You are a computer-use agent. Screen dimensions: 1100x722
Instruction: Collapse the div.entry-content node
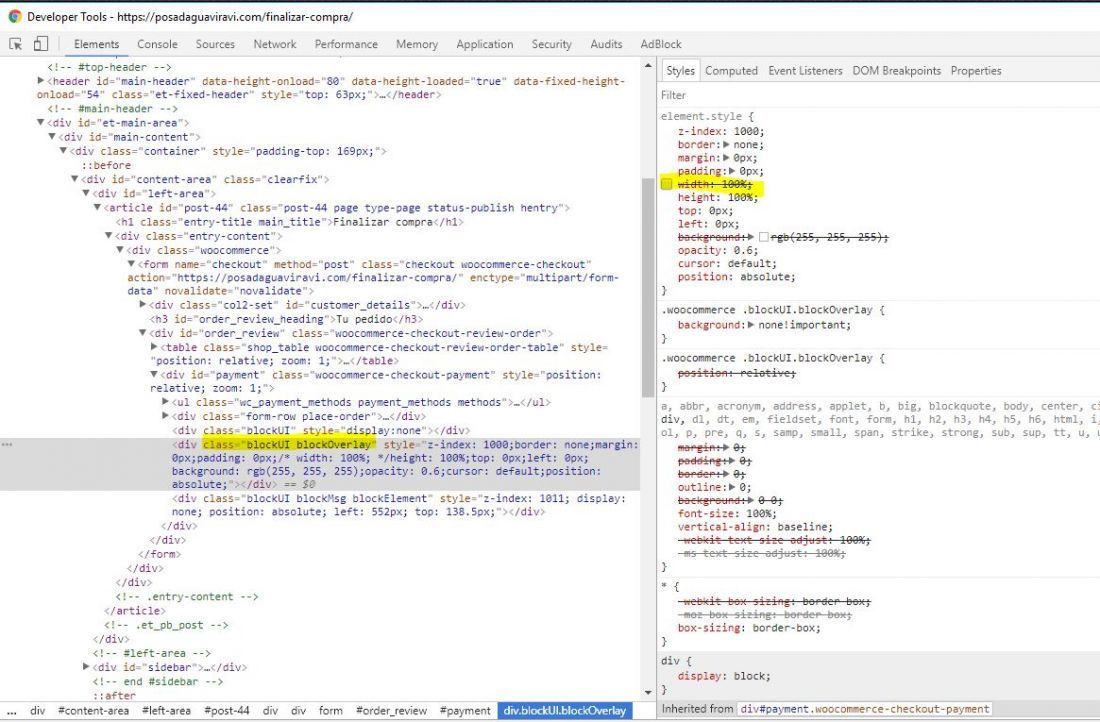pos(108,236)
